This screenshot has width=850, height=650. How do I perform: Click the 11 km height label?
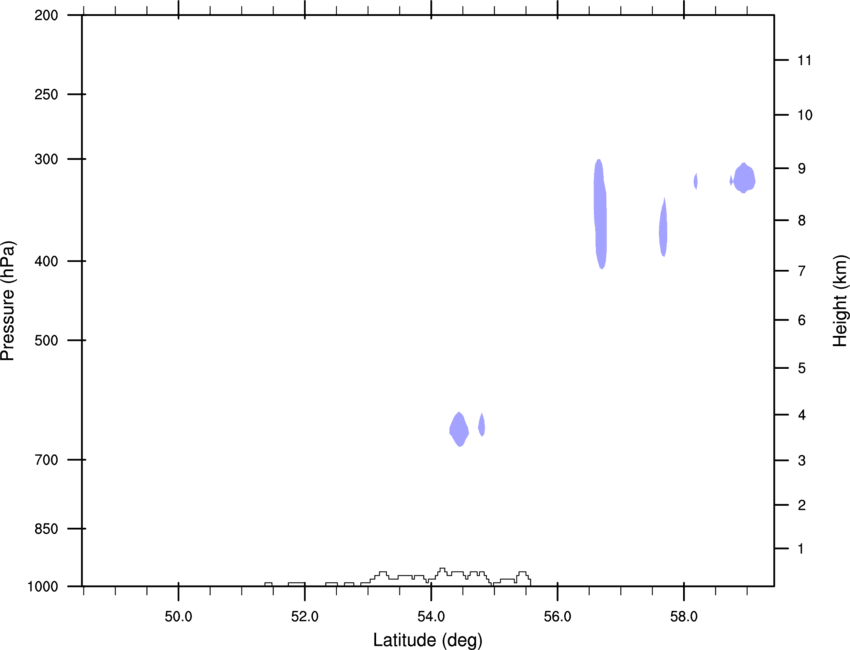pos(804,60)
